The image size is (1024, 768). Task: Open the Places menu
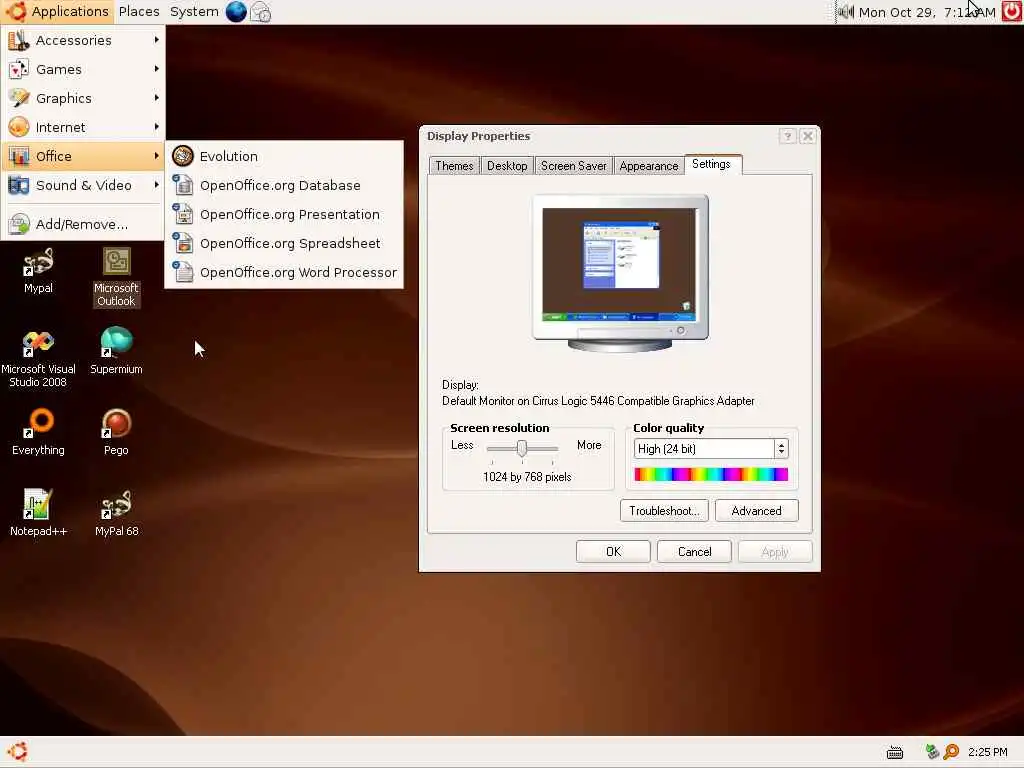(139, 12)
